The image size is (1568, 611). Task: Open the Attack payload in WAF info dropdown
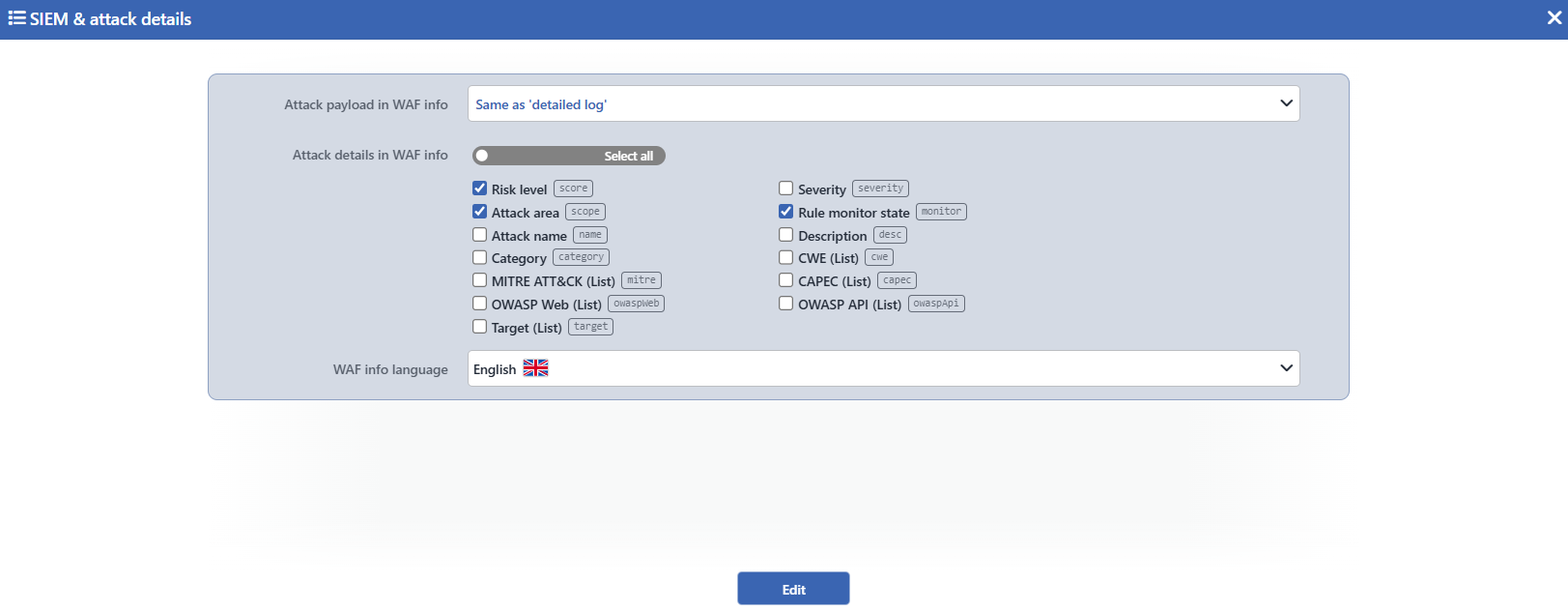click(x=883, y=103)
